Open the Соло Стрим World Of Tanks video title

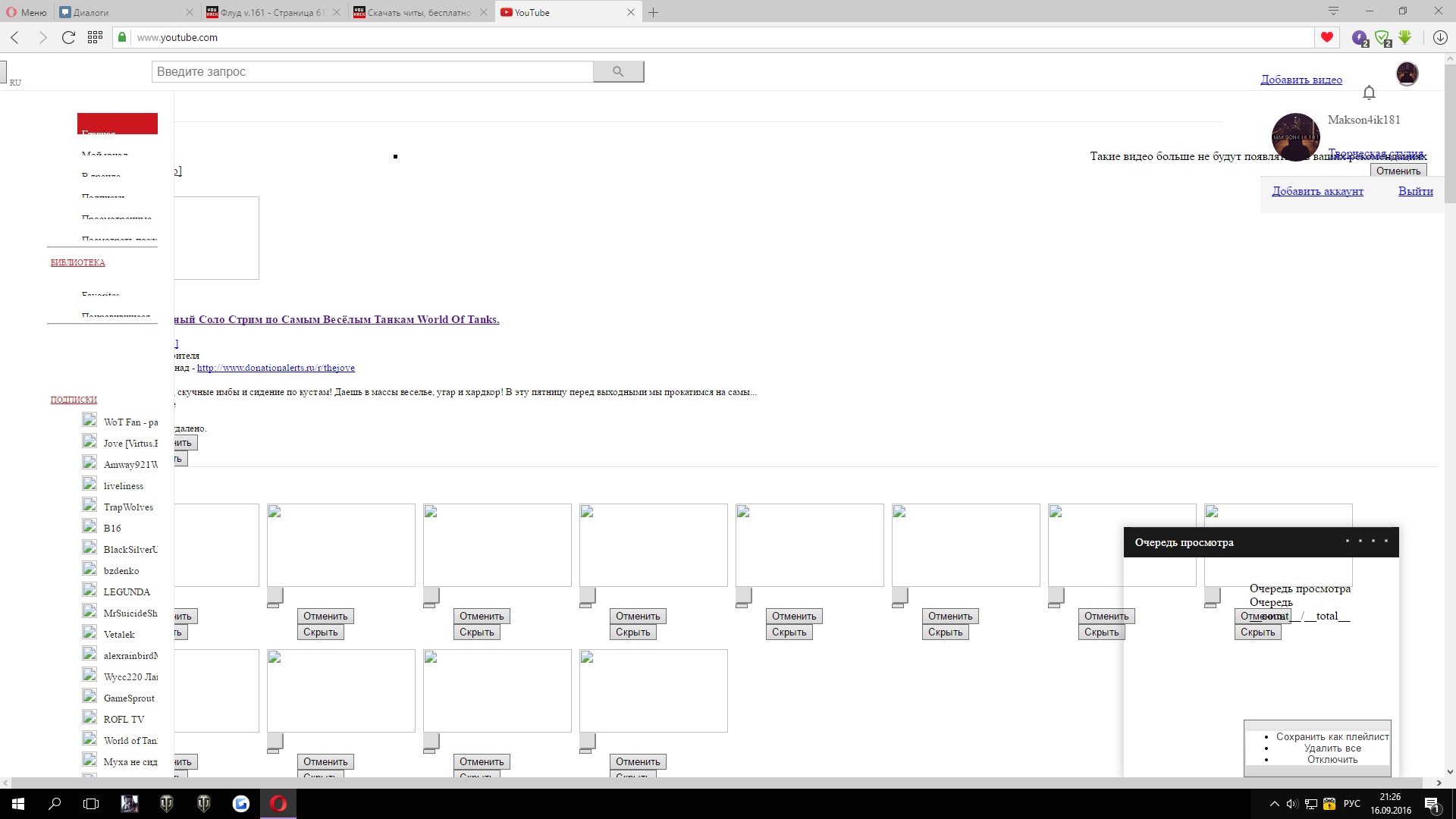pos(337,319)
